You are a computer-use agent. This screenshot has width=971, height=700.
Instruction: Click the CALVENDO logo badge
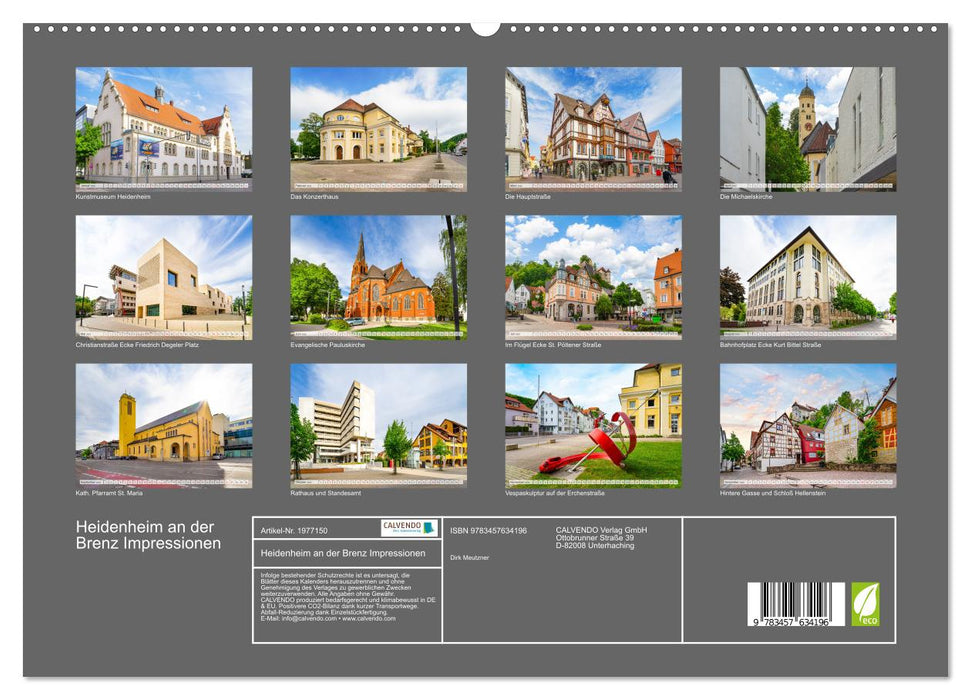[x=409, y=528]
